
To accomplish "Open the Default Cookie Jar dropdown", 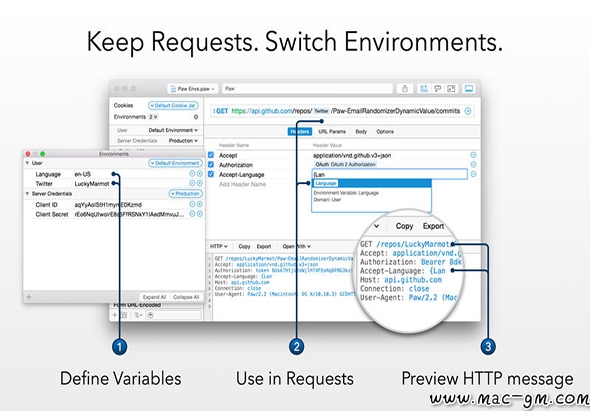I will [x=173, y=106].
